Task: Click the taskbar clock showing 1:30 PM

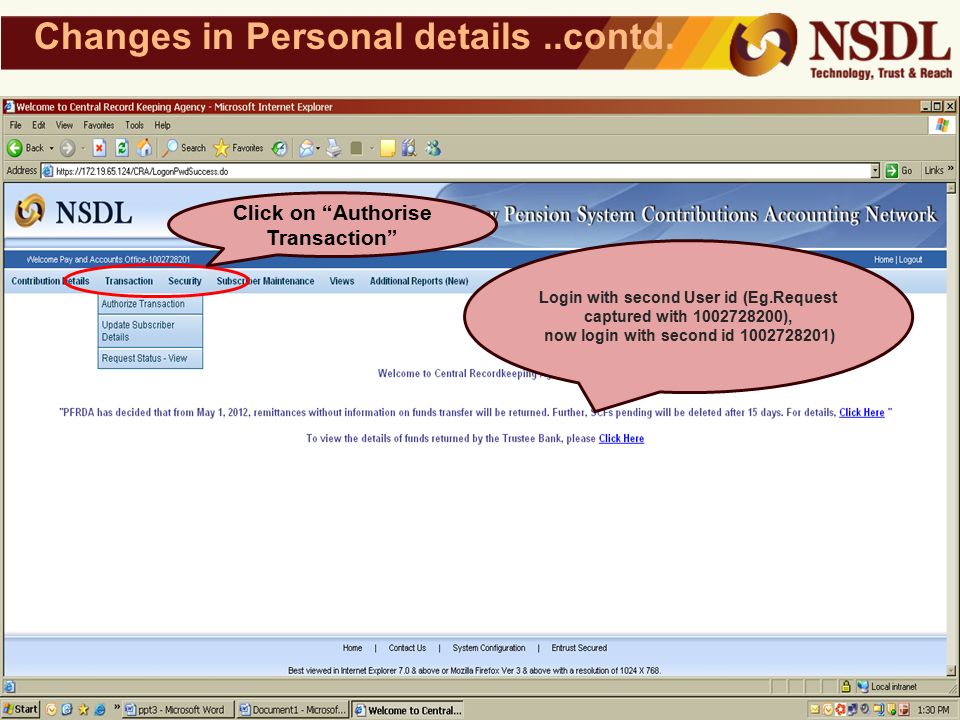Action: point(933,710)
